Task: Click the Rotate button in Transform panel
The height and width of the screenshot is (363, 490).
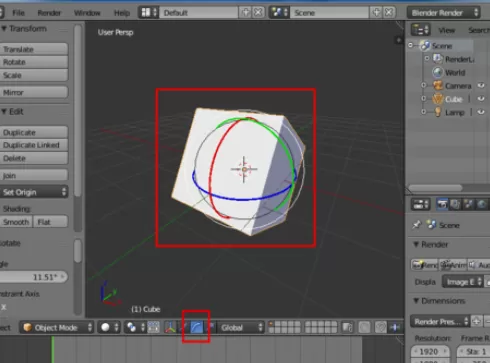Action: tap(34, 62)
